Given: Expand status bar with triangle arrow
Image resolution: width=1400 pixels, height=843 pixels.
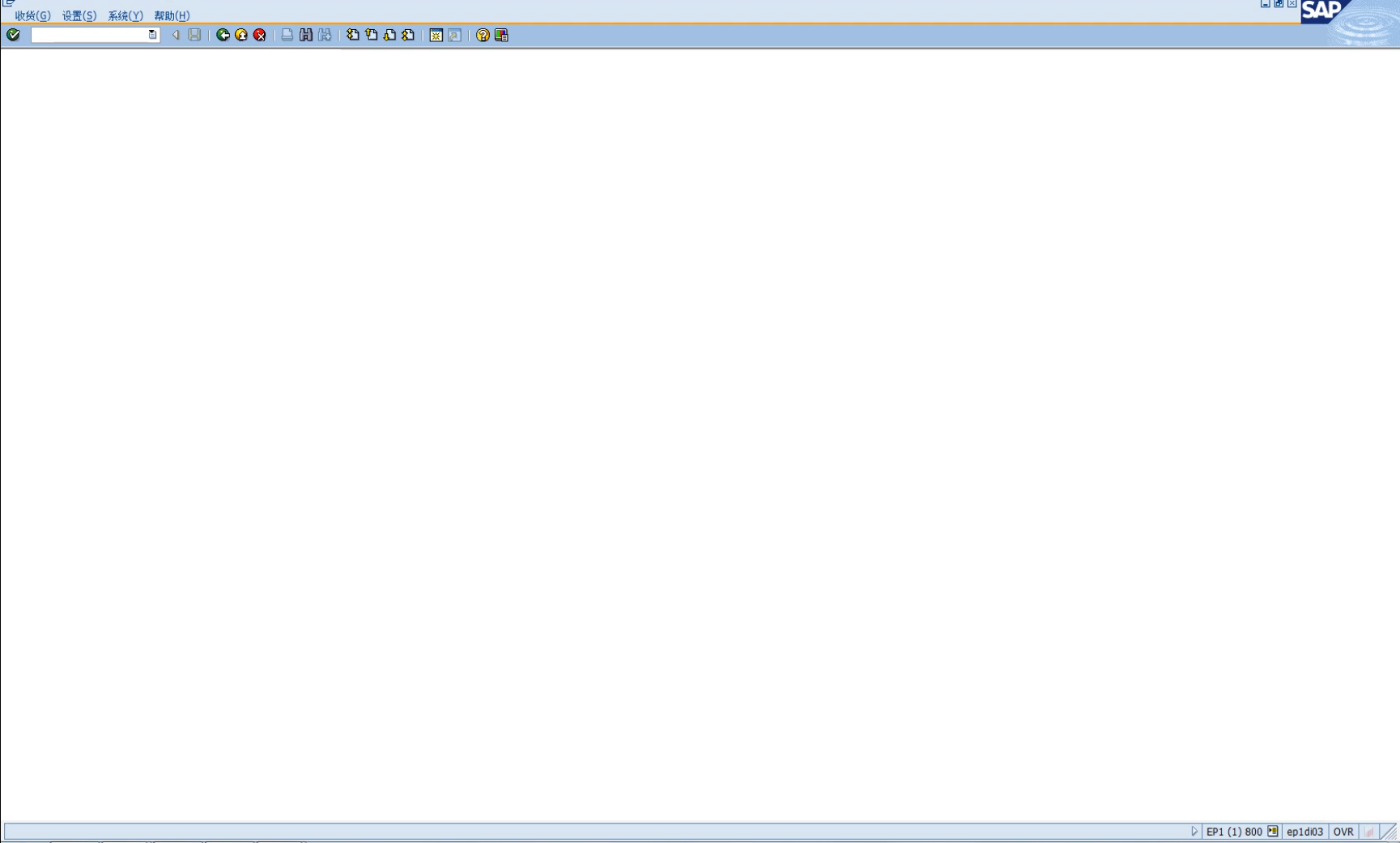Looking at the screenshot, I should click(1194, 832).
